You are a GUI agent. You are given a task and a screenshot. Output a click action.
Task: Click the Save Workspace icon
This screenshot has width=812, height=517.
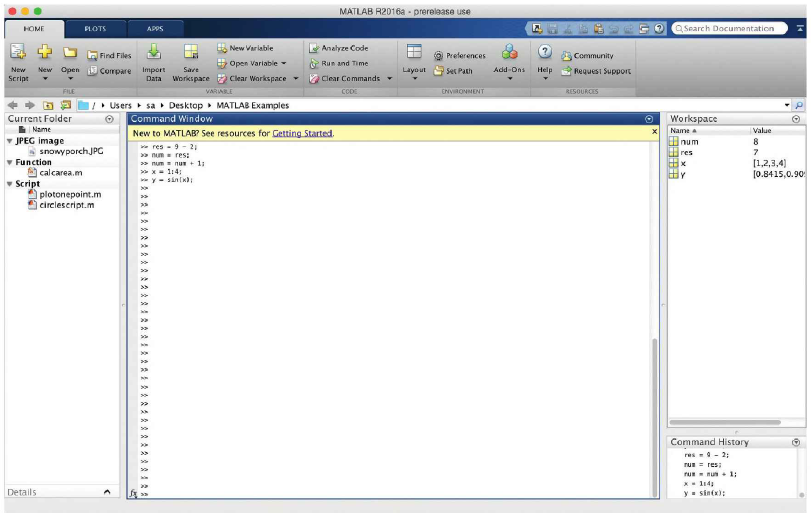click(x=191, y=52)
